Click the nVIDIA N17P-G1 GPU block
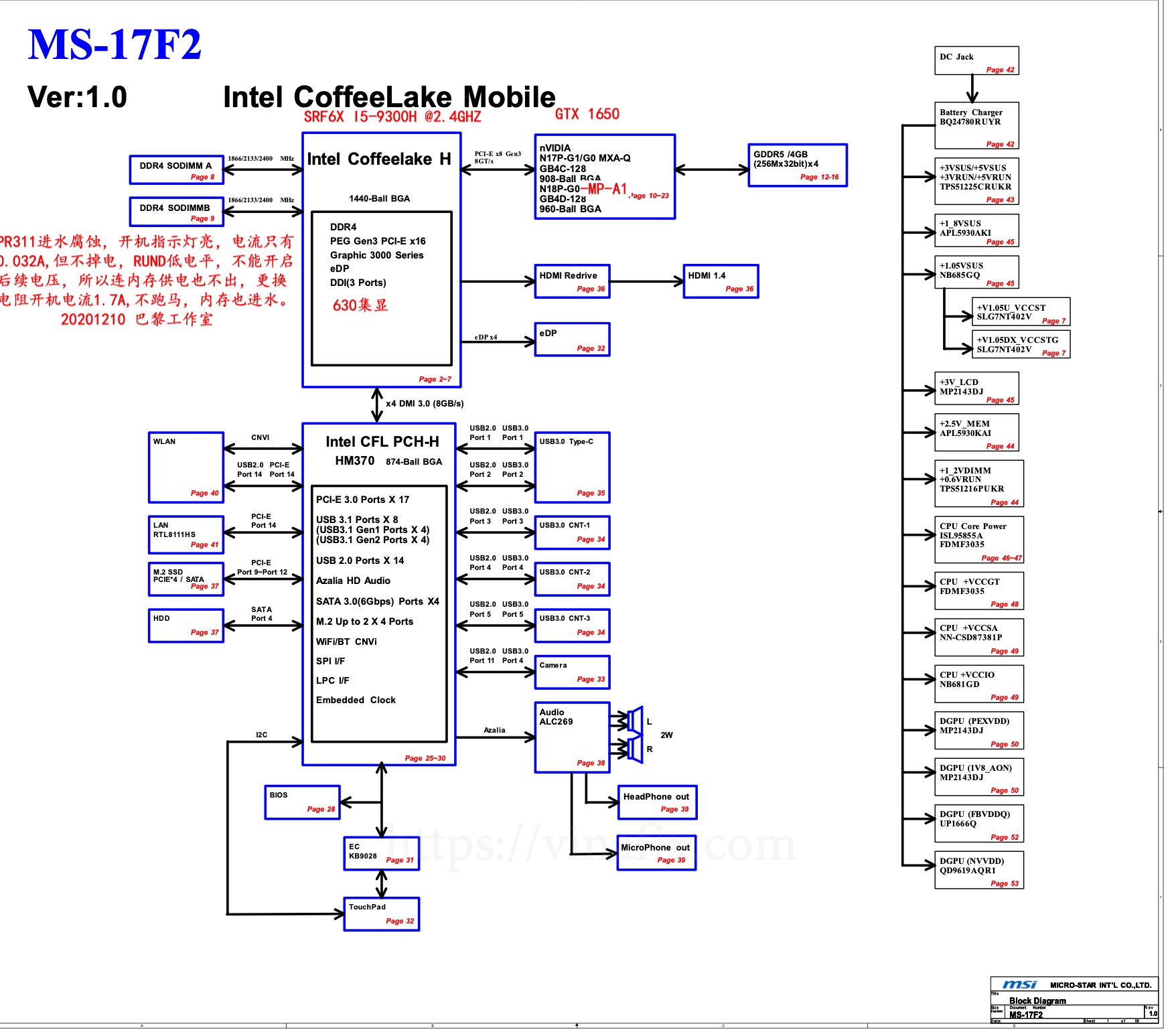This screenshot has width=1176, height=1034. click(605, 177)
